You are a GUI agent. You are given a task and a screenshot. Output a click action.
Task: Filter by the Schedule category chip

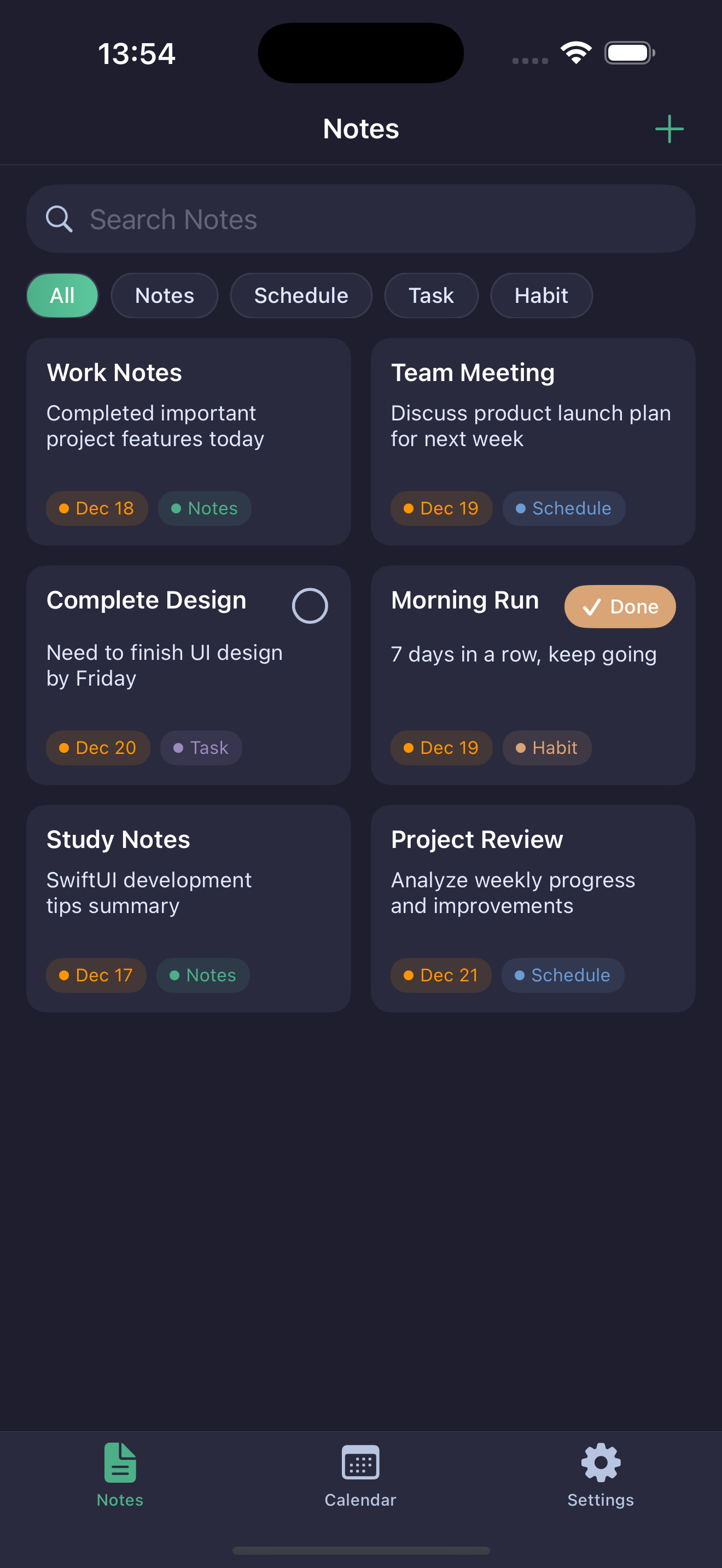(301, 295)
